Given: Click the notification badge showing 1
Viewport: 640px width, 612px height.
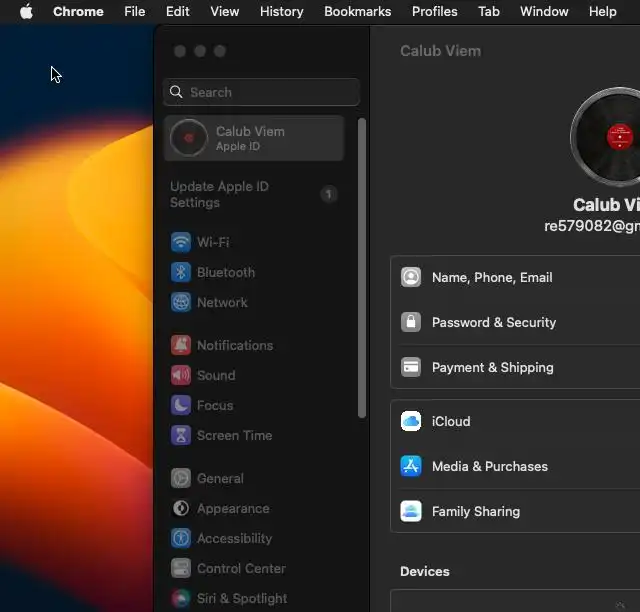Looking at the screenshot, I should 329,195.
